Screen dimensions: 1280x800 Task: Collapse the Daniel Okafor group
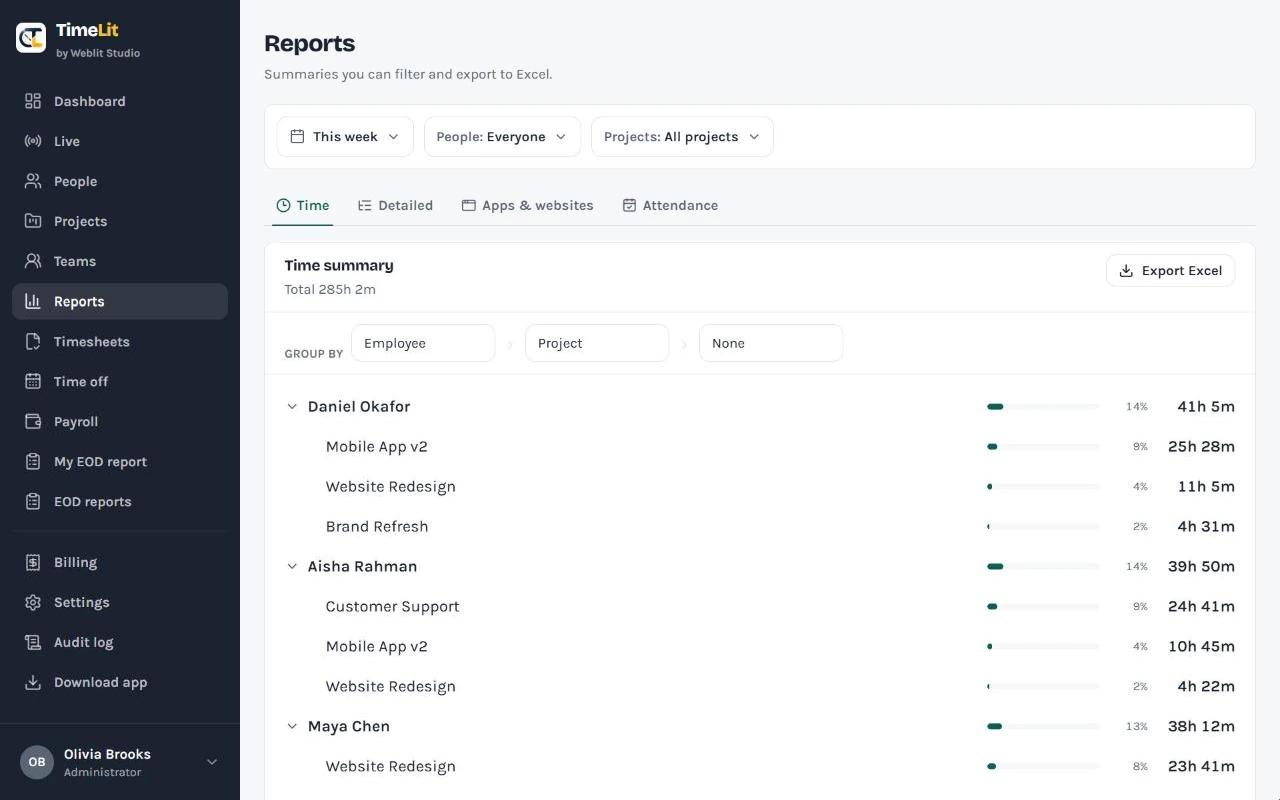[292, 406]
